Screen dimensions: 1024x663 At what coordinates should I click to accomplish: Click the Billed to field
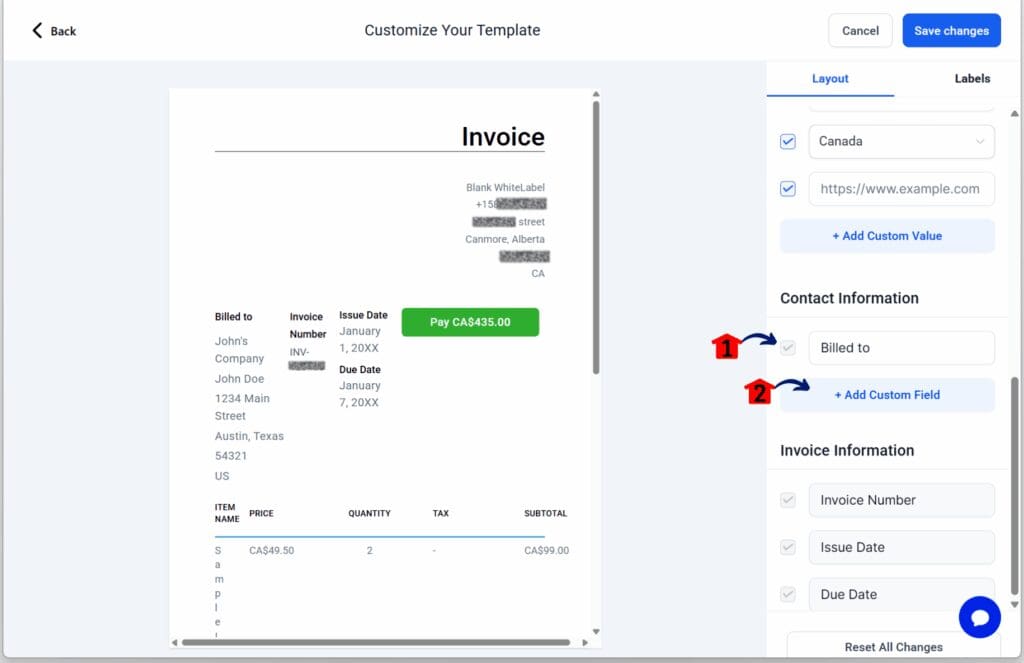click(901, 347)
